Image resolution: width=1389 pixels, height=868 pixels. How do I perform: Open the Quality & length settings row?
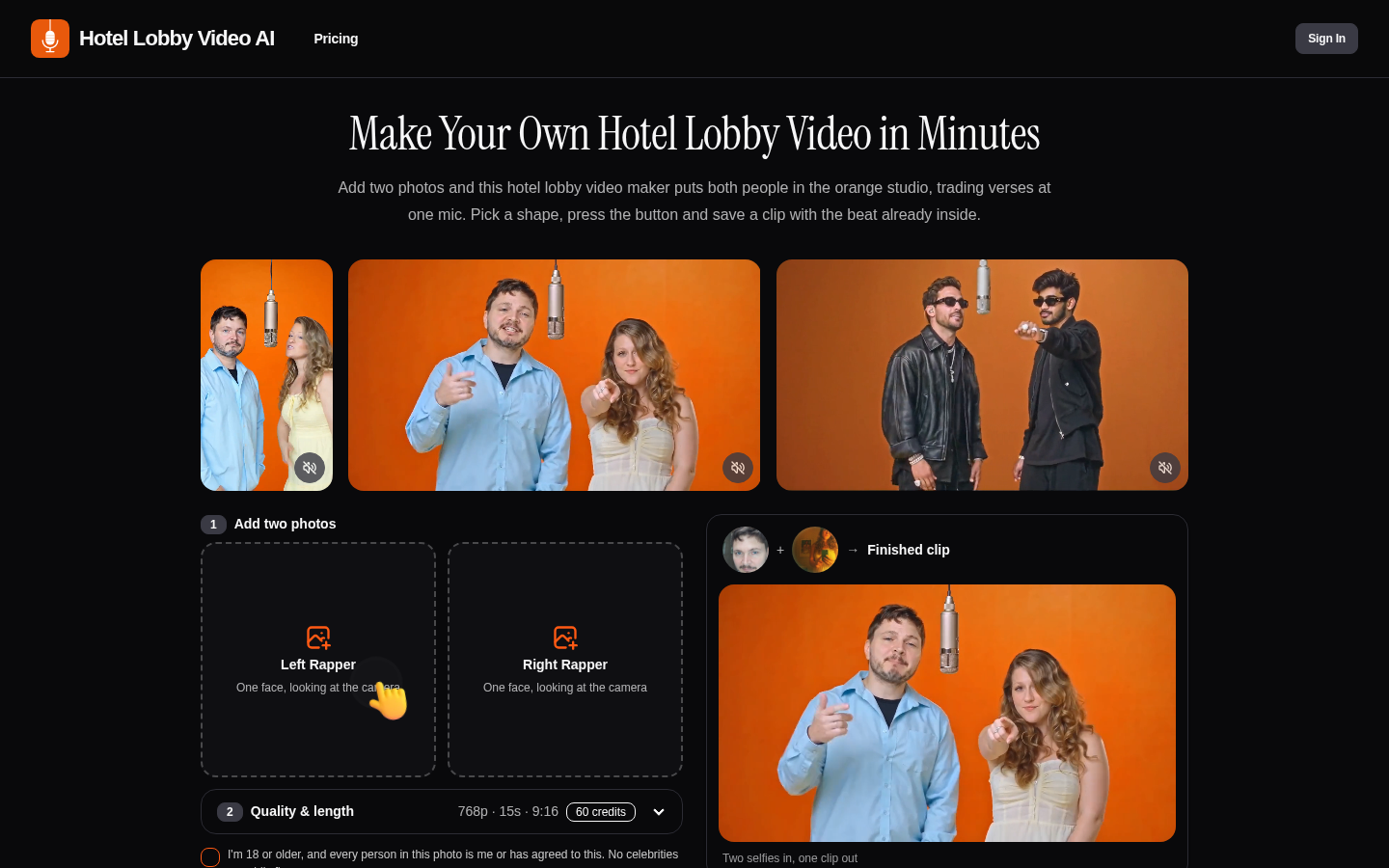point(442,812)
